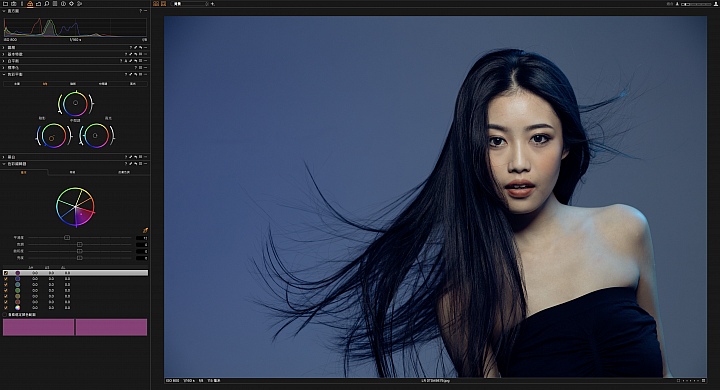Expand the White Balance panel chevron
This screenshot has width=720, height=390.
point(3,61)
